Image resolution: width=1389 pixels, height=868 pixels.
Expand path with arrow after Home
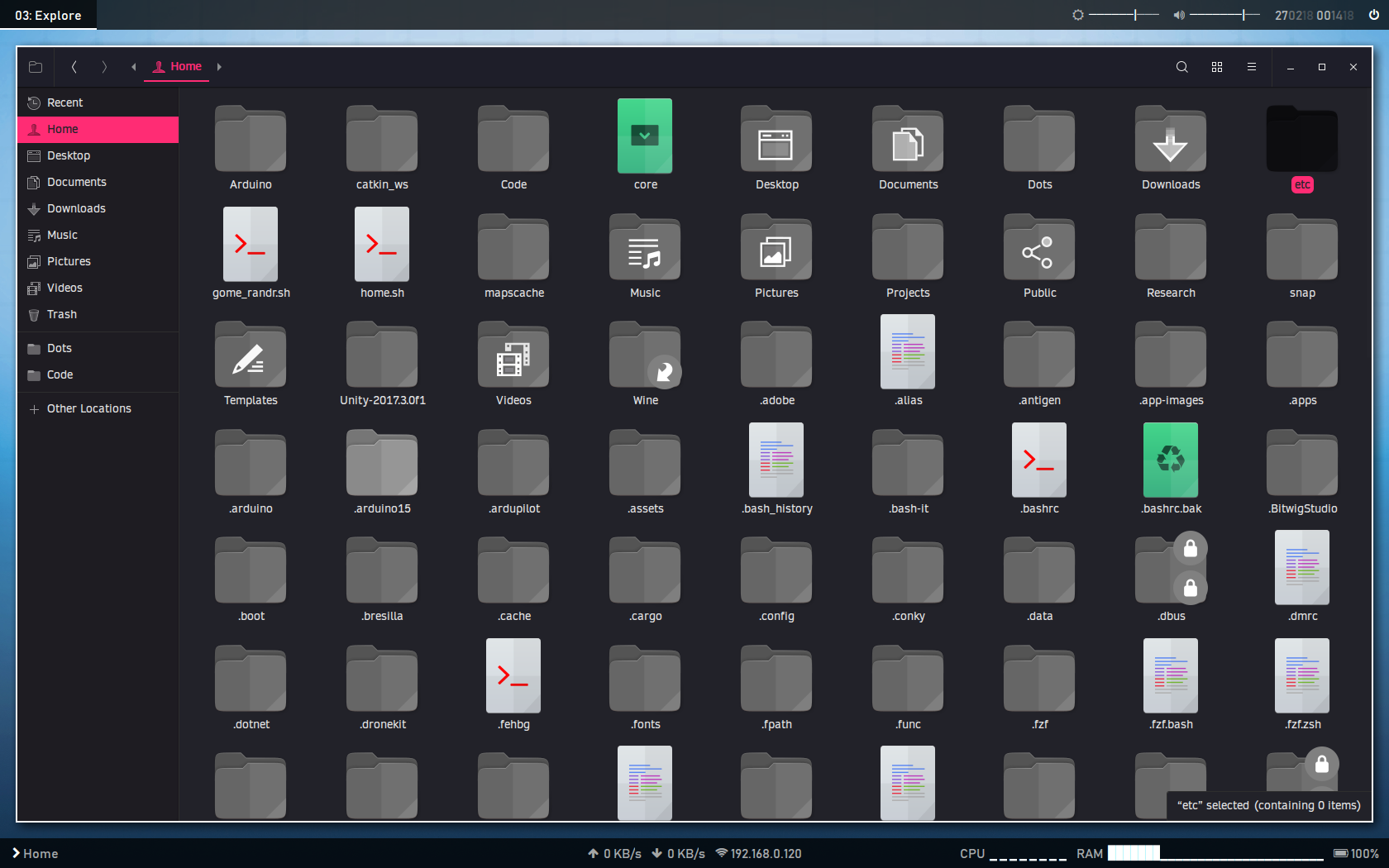click(x=219, y=67)
